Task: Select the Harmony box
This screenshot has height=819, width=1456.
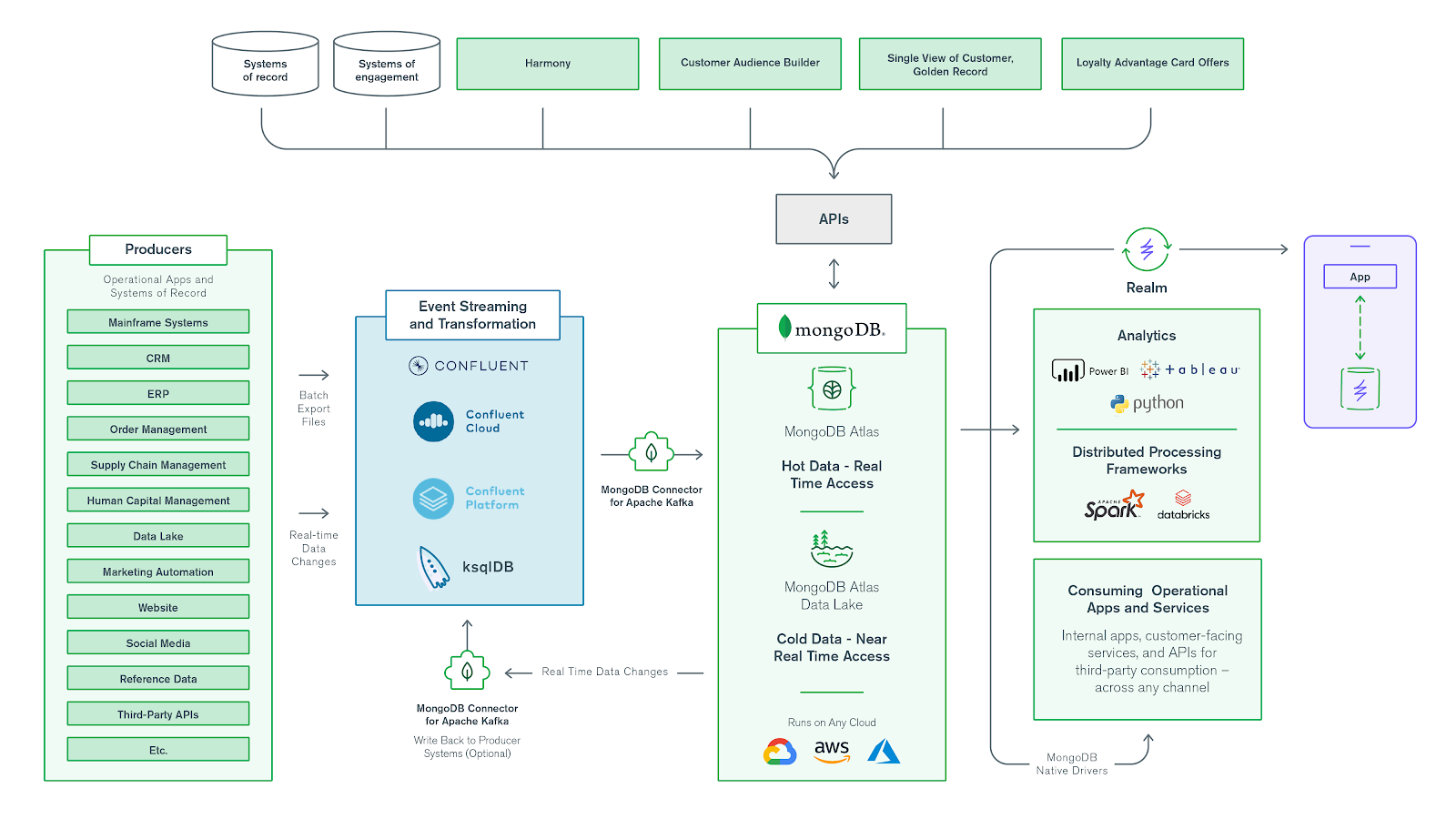Action: point(548,64)
